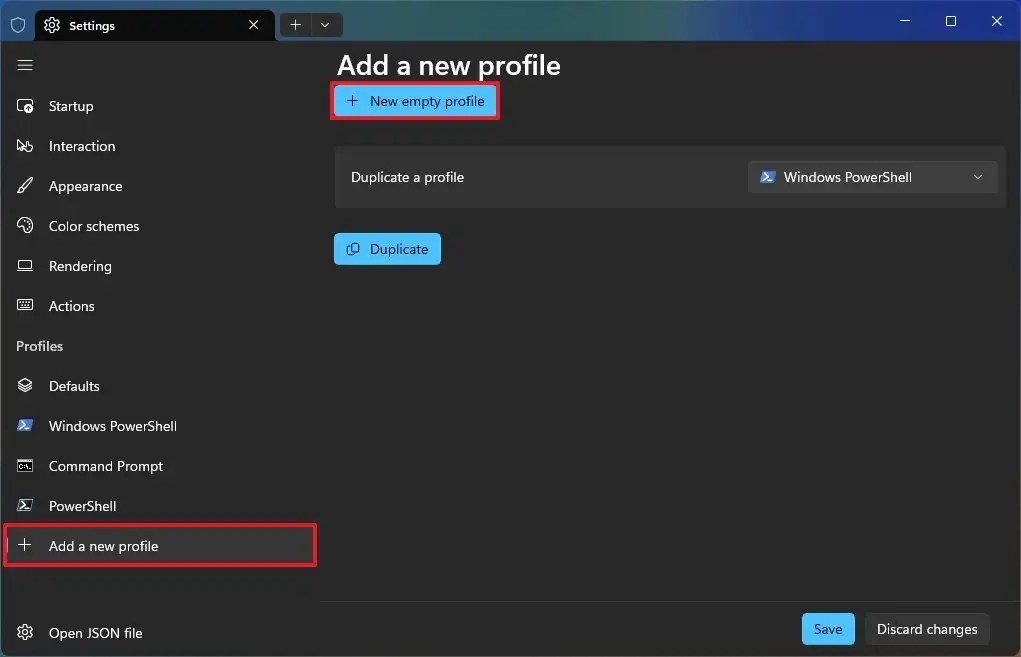Click the Rendering monitor icon

click(25, 266)
